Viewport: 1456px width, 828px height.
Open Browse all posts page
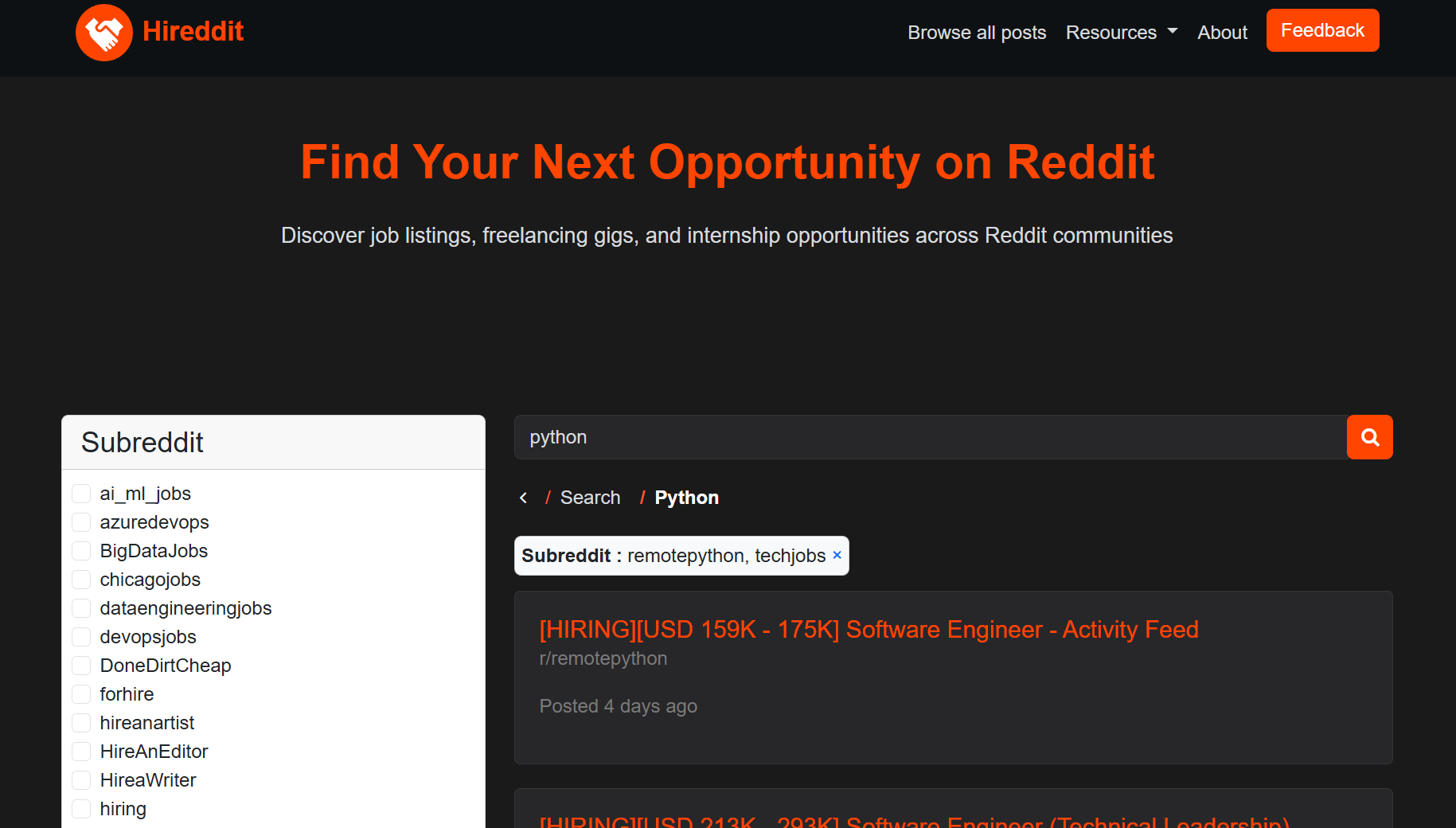click(977, 33)
